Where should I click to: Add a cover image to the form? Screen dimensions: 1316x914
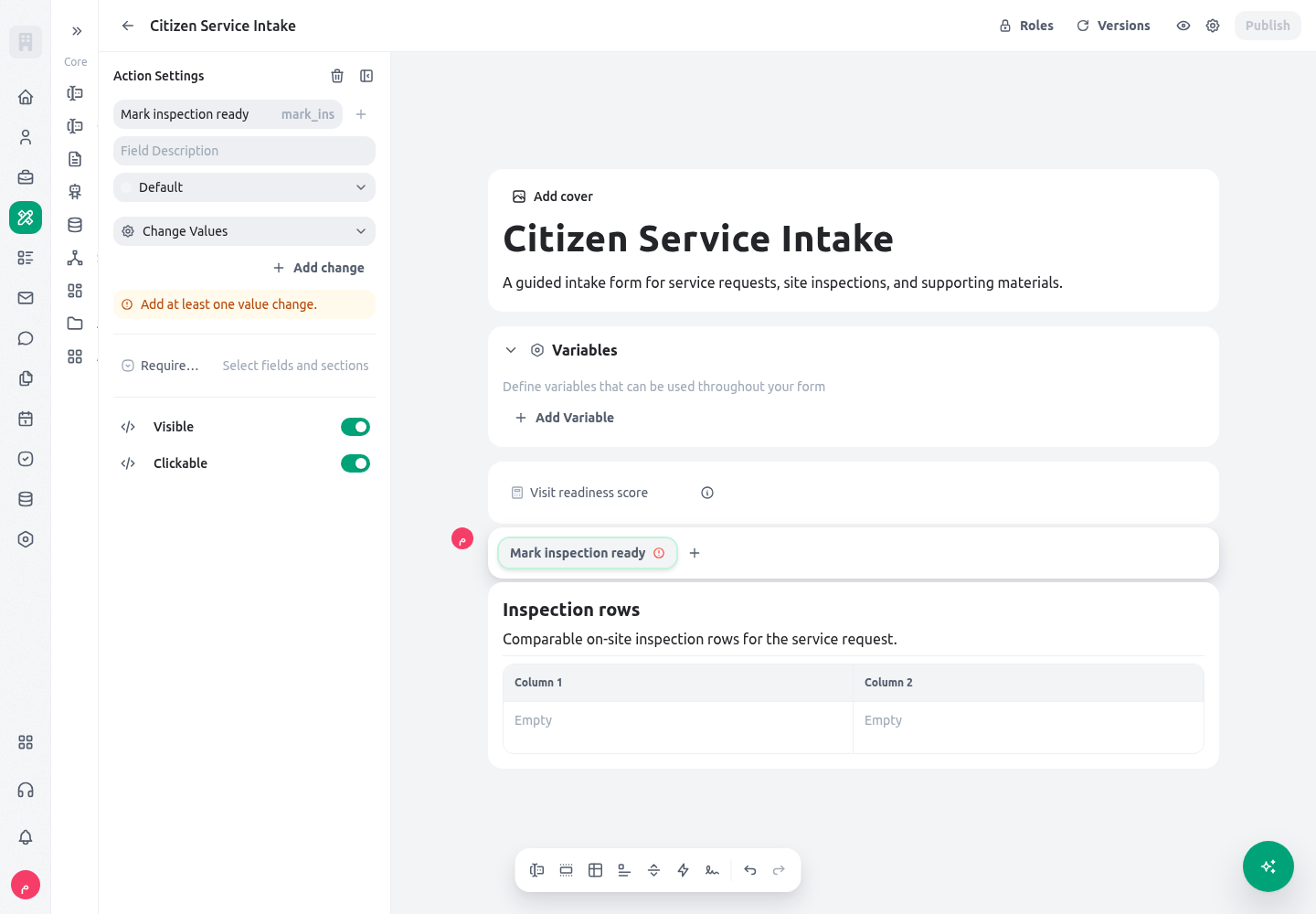tap(553, 197)
